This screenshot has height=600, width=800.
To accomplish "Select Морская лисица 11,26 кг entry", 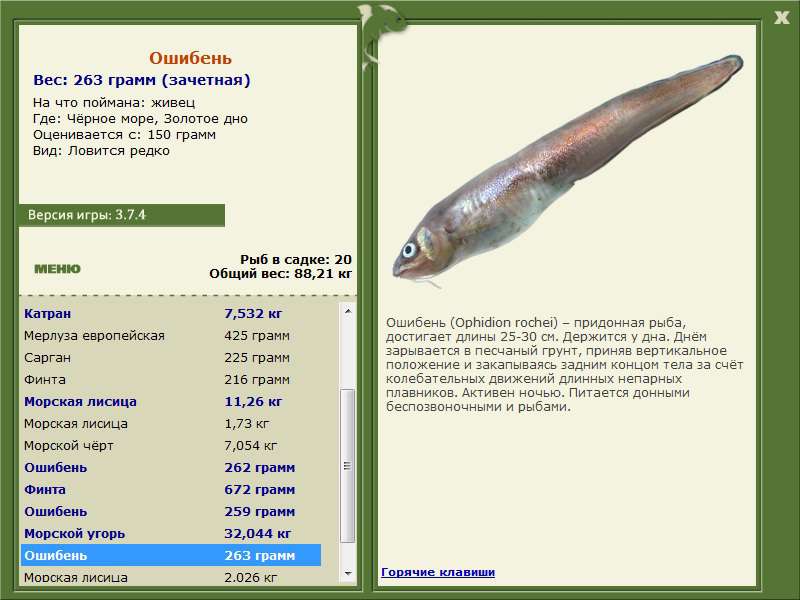I will (171, 401).
